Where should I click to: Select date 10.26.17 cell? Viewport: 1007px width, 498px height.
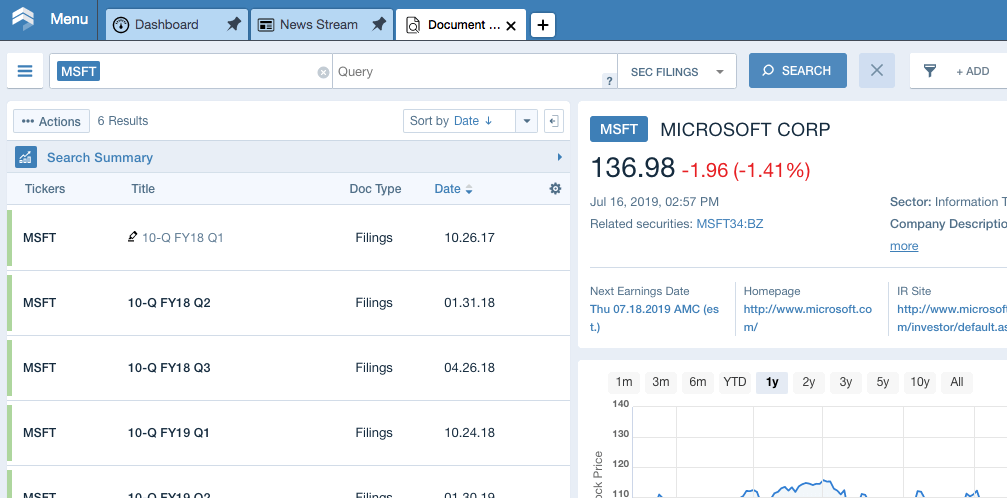469,238
